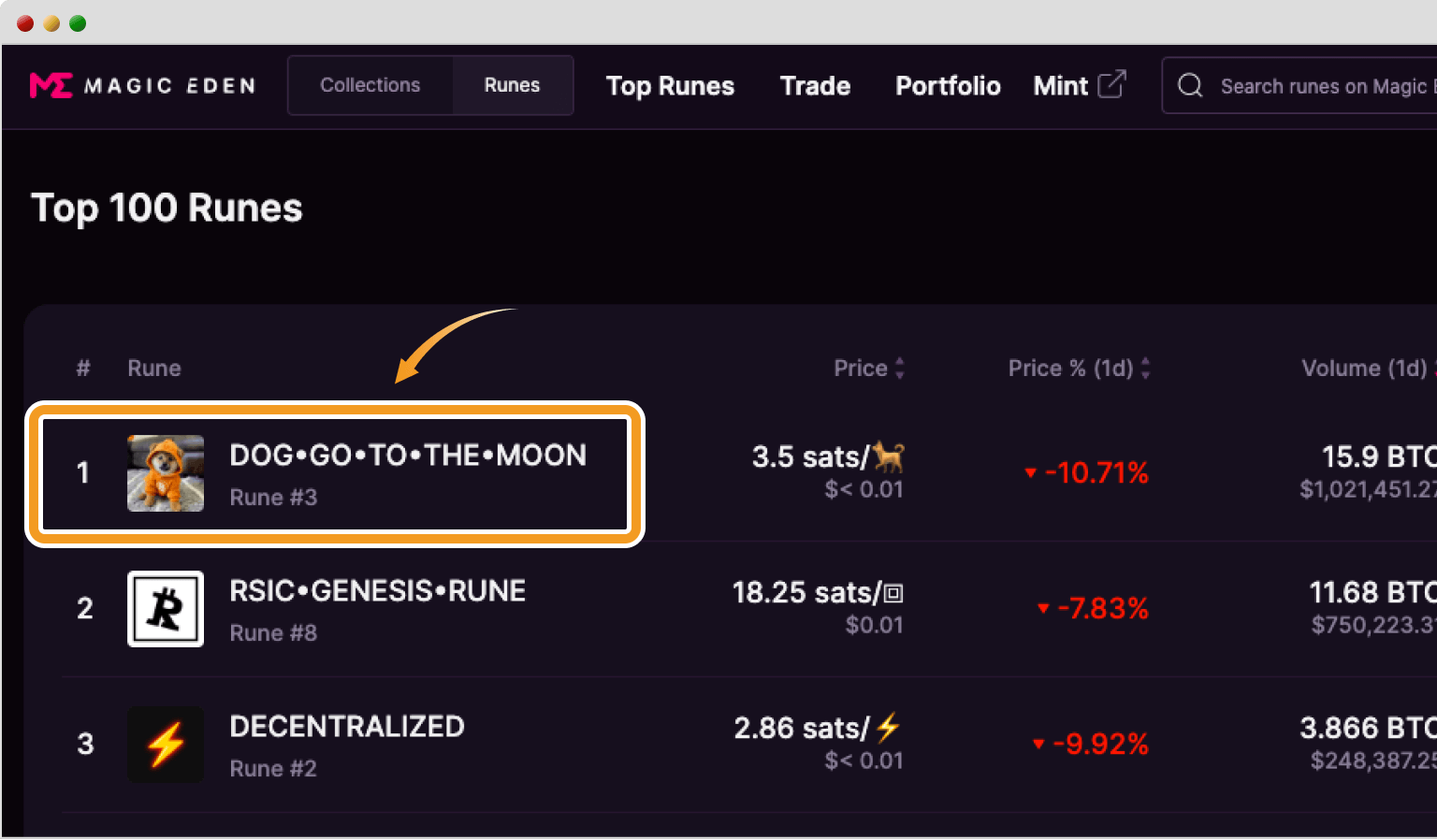Open the DECENTRALIZED rune name link

(347, 727)
